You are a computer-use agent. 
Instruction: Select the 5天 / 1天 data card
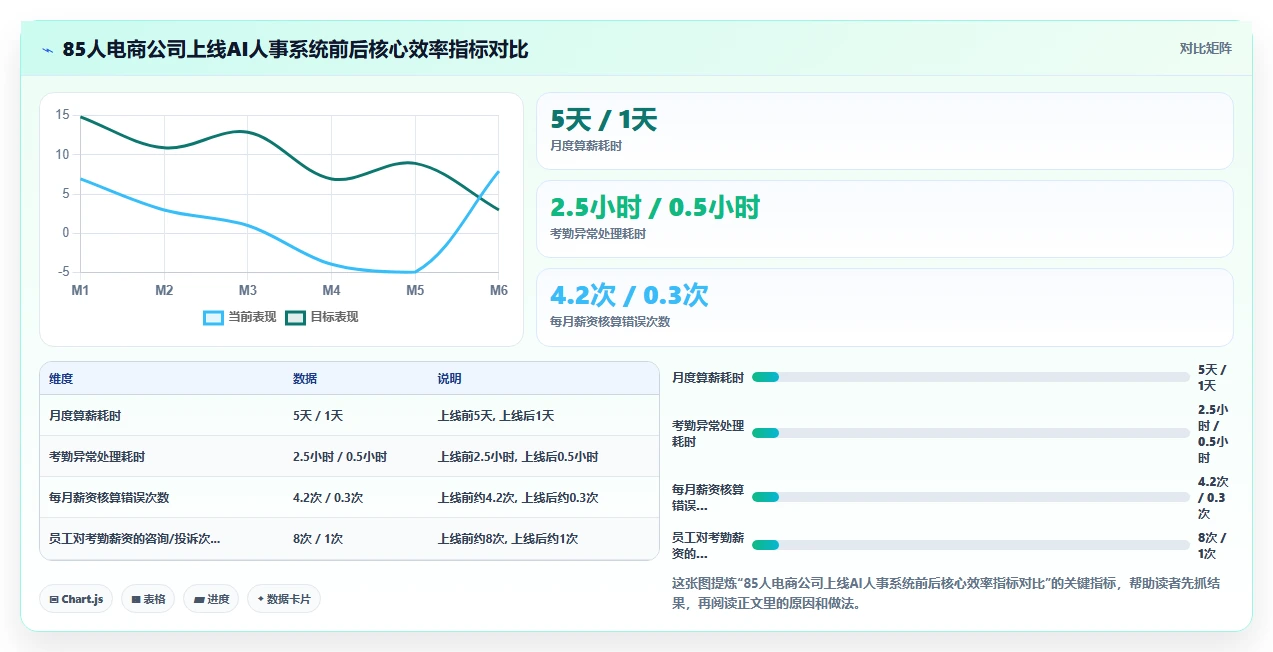(884, 131)
